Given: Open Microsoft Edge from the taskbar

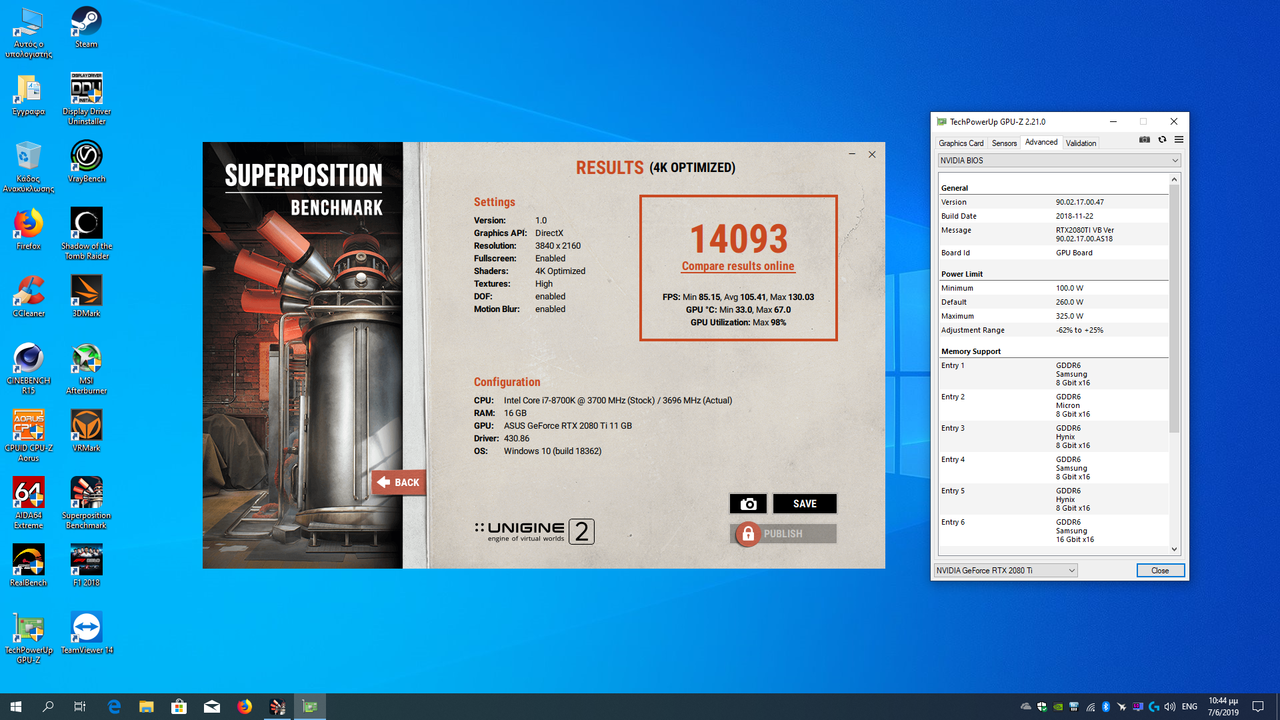Looking at the screenshot, I should pos(114,707).
